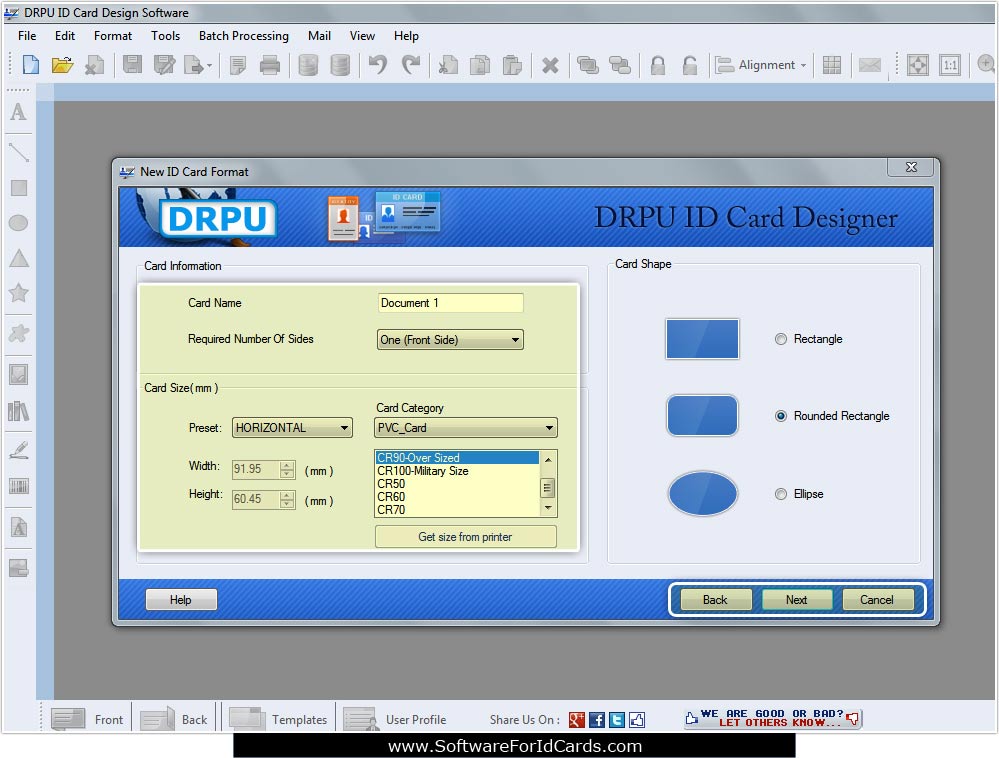Open the Mail menu
The width and height of the screenshot is (999, 758).
click(x=319, y=36)
